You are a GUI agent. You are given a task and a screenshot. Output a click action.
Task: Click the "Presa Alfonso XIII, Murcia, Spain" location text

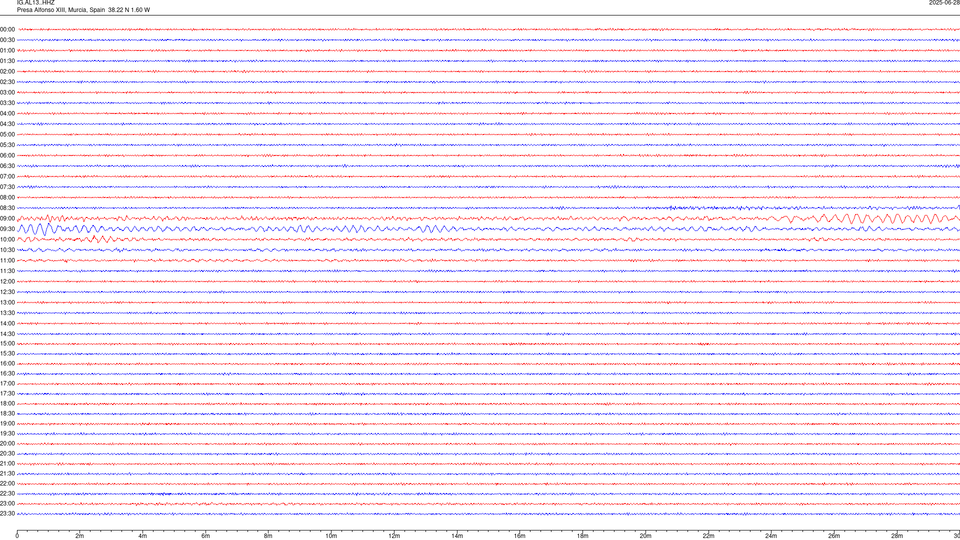(61, 10)
